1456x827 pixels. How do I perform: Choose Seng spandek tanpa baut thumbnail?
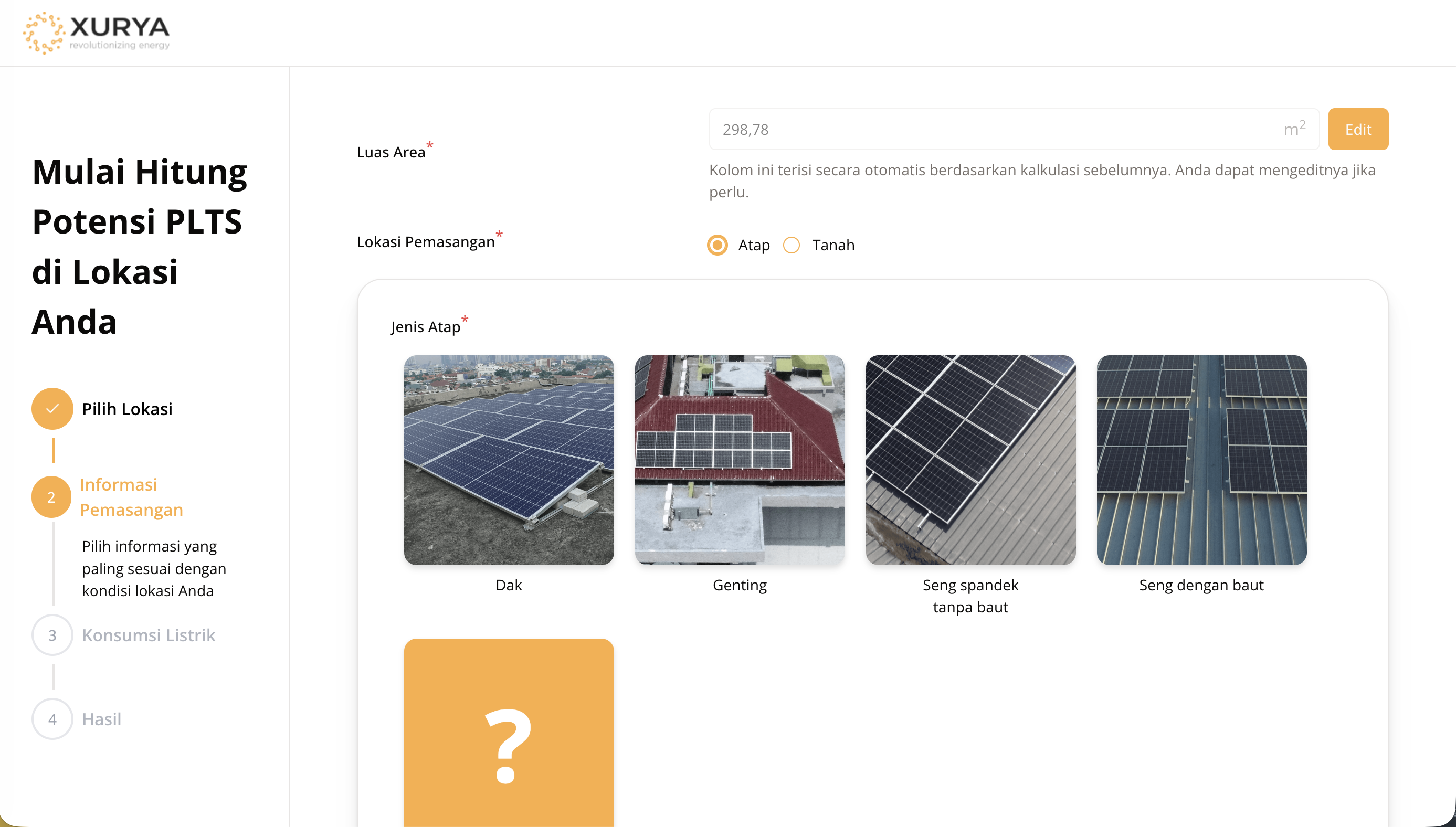970,460
